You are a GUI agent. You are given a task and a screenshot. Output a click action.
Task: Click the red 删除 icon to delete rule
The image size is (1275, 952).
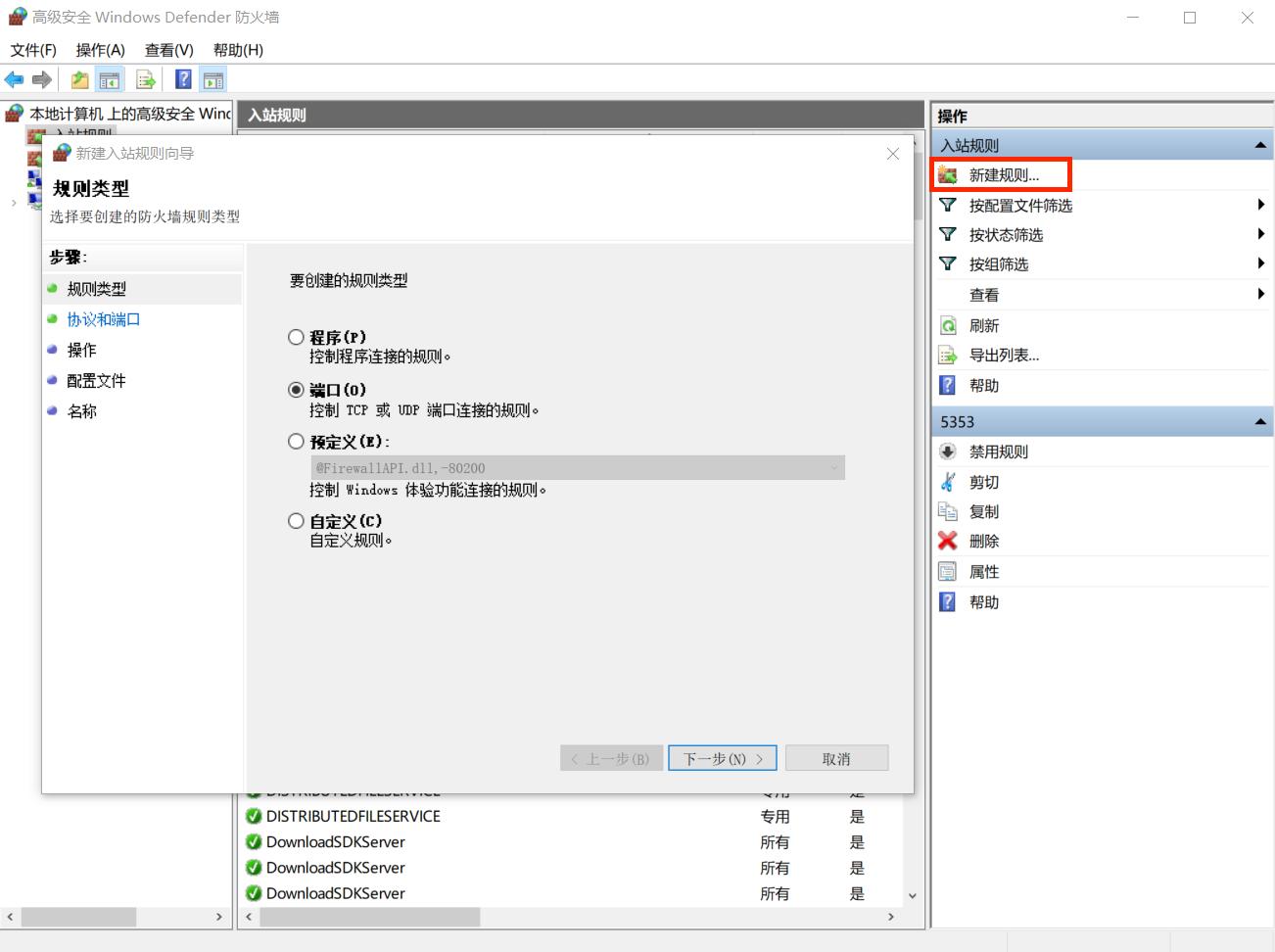click(x=948, y=540)
